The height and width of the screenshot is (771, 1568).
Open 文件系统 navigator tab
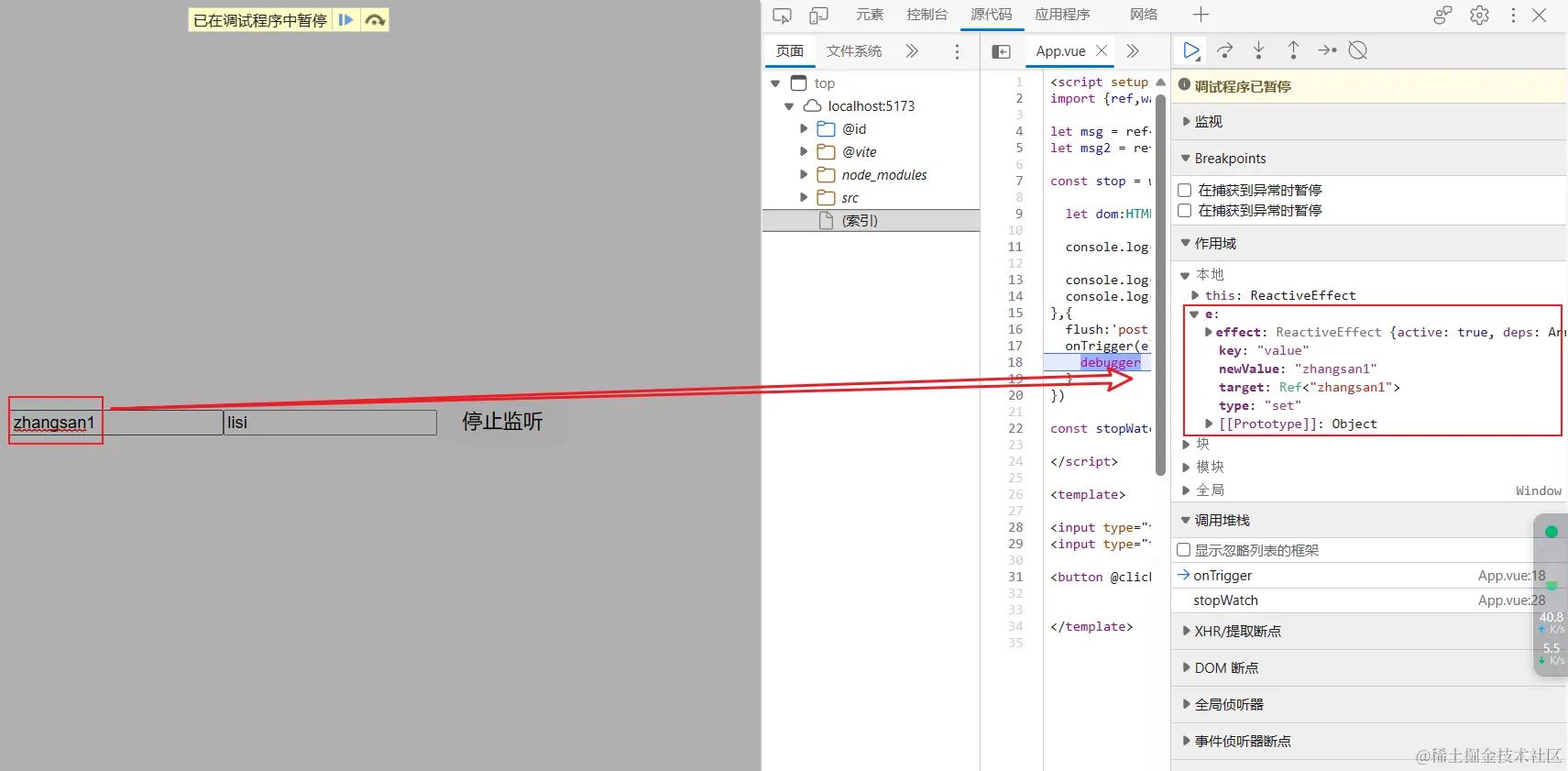pos(853,51)
